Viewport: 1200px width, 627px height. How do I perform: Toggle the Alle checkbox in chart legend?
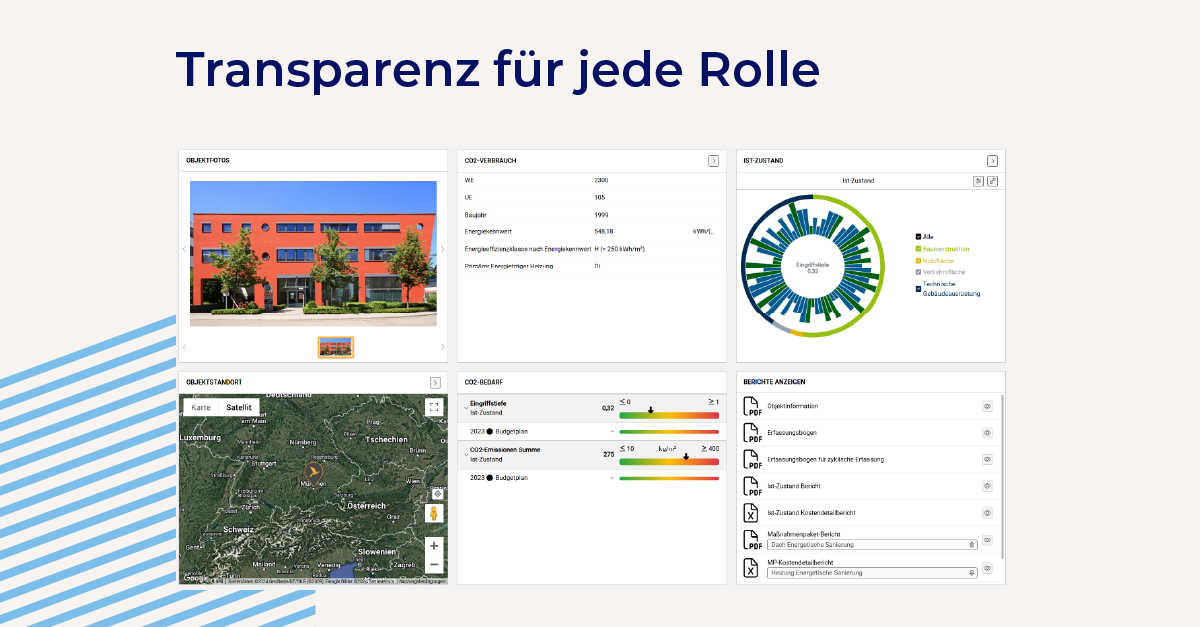click(x=919, y=236)
